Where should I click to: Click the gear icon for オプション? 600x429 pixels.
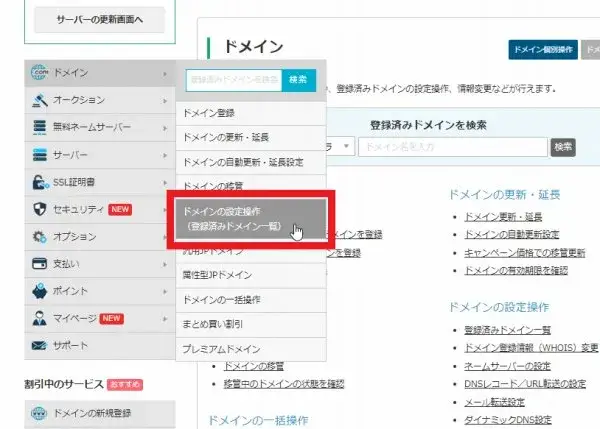[x=39, y=237]
